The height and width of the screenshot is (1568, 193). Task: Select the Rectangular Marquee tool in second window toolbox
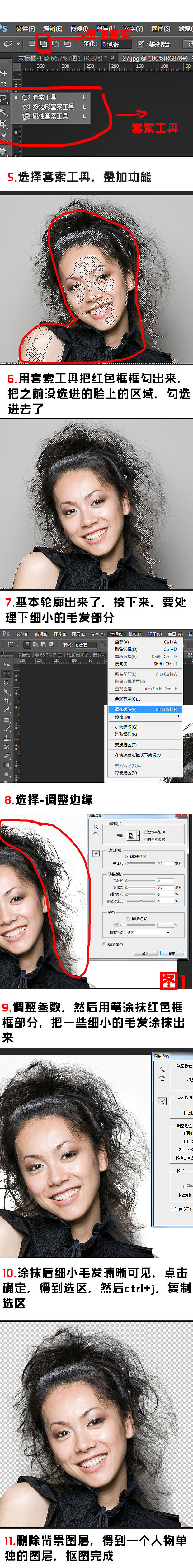coord(7,674)
